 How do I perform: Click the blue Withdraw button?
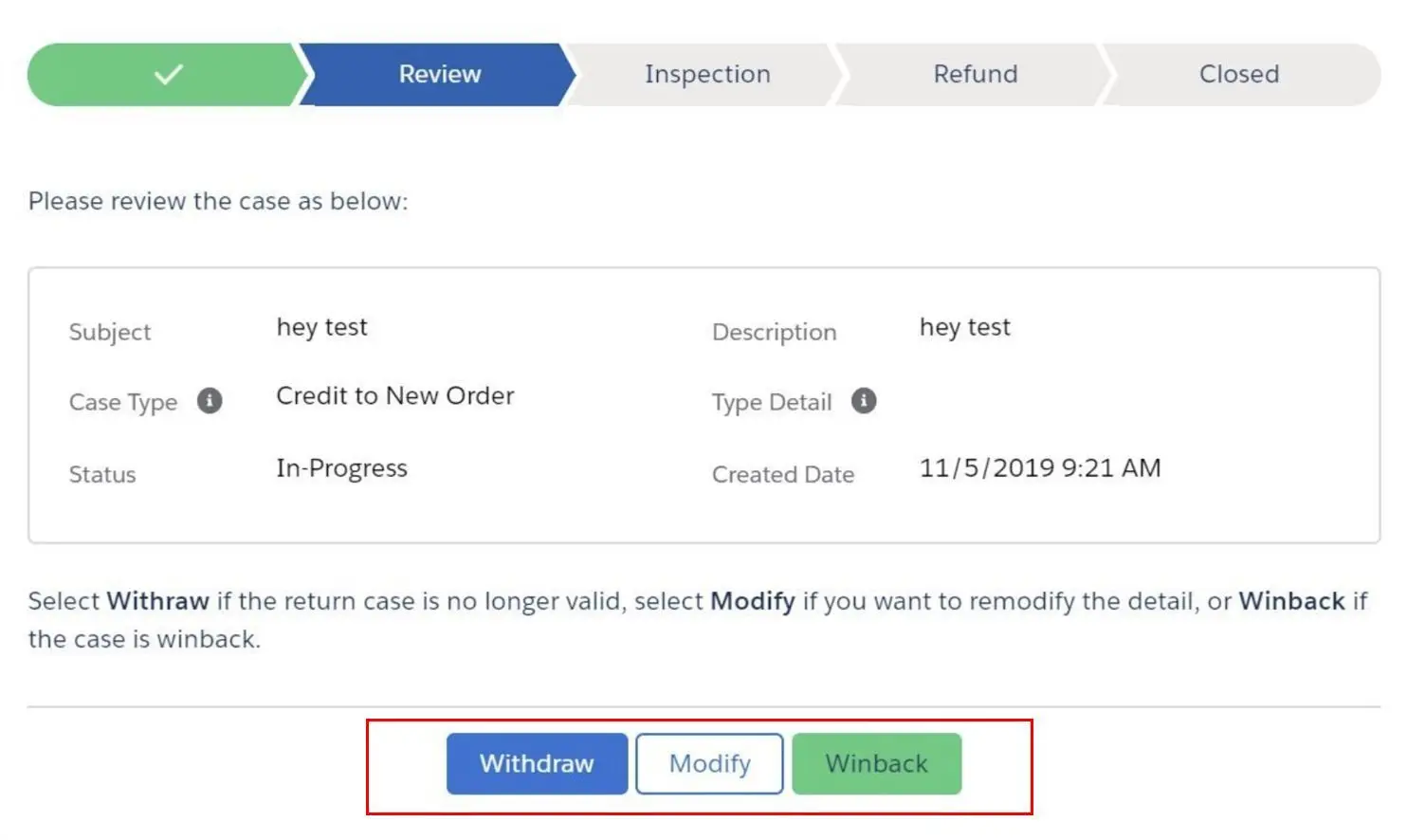537,763
